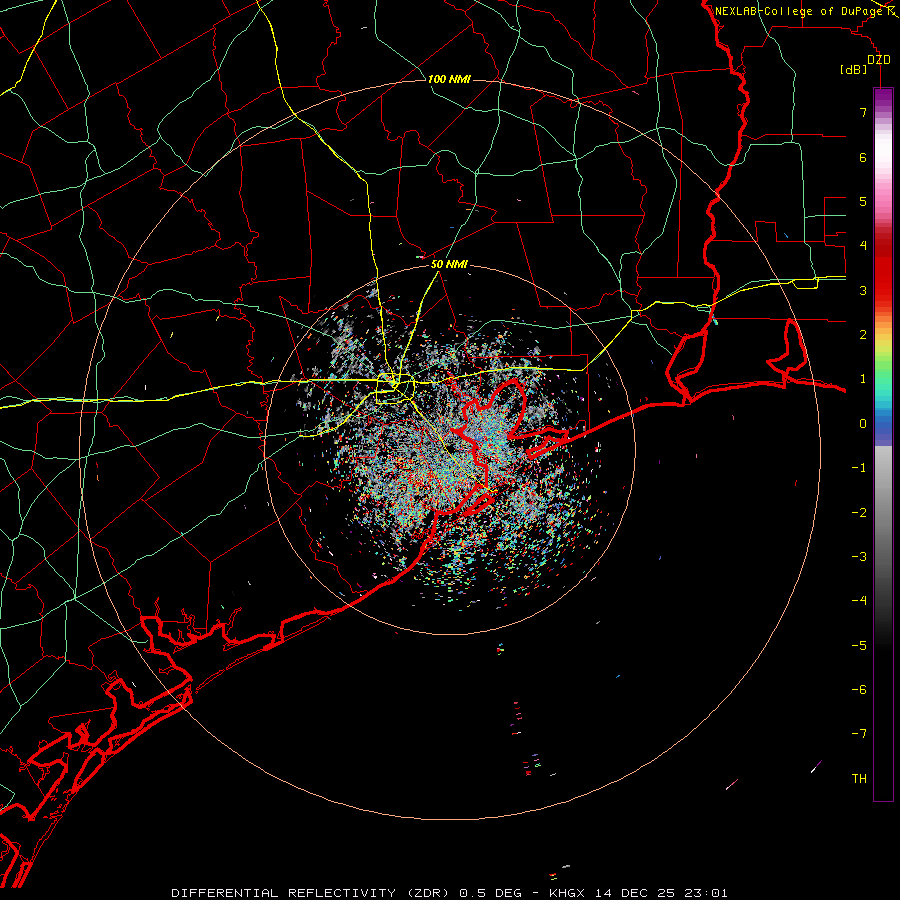Pick the red band of the color bar
900x900 pixels.
pyautogui.click(x=883, y=270)
